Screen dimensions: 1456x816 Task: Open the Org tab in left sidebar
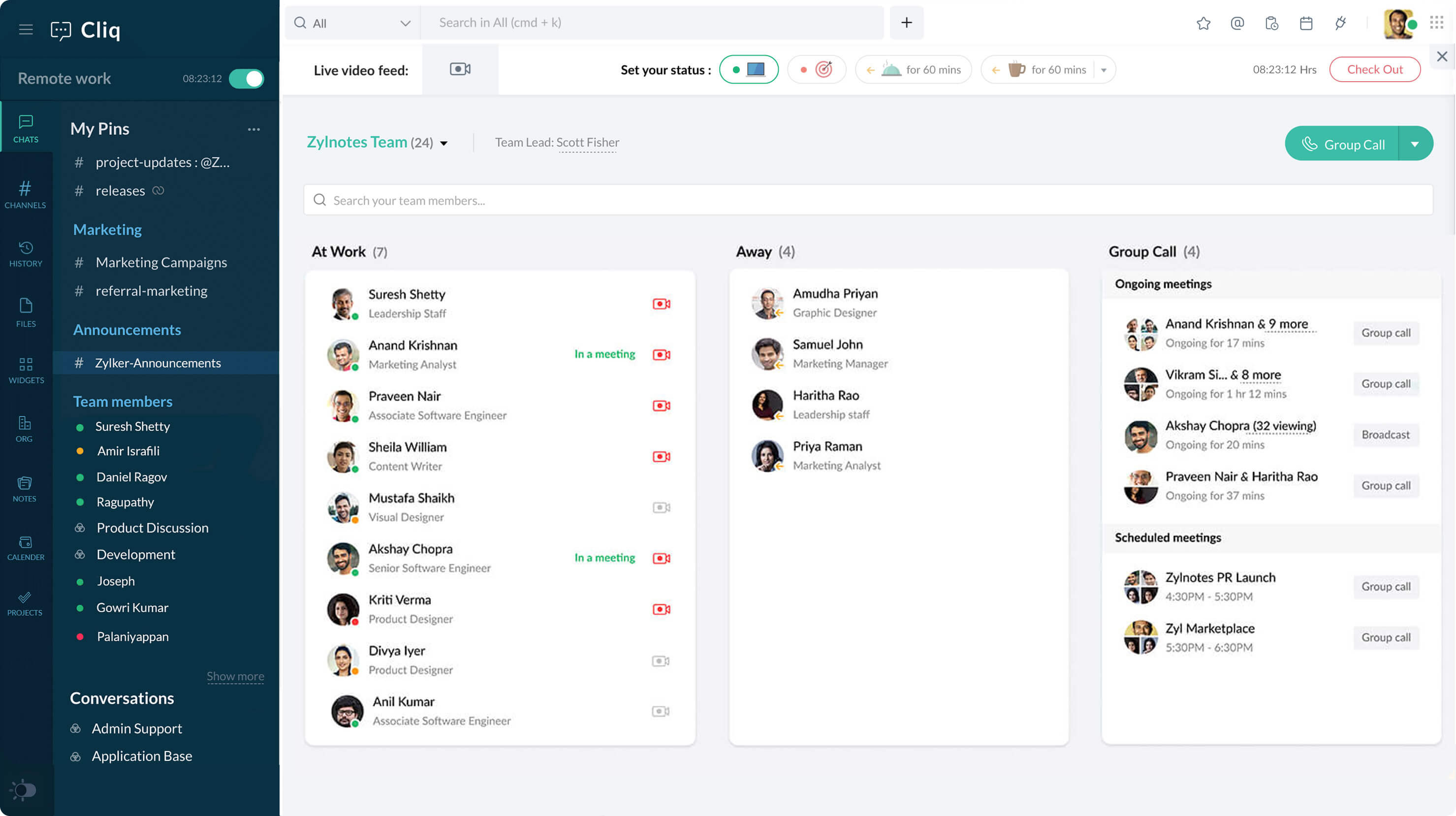24,430
